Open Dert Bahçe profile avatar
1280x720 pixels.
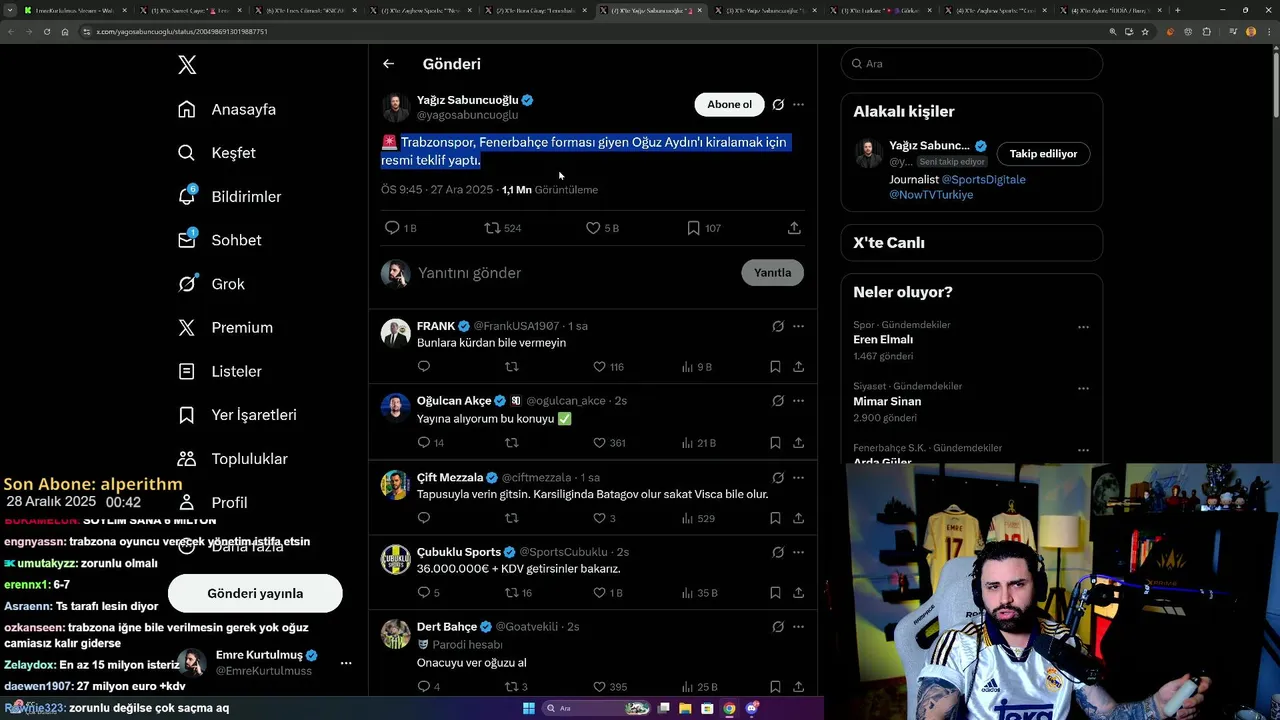[x=396, y=634]
